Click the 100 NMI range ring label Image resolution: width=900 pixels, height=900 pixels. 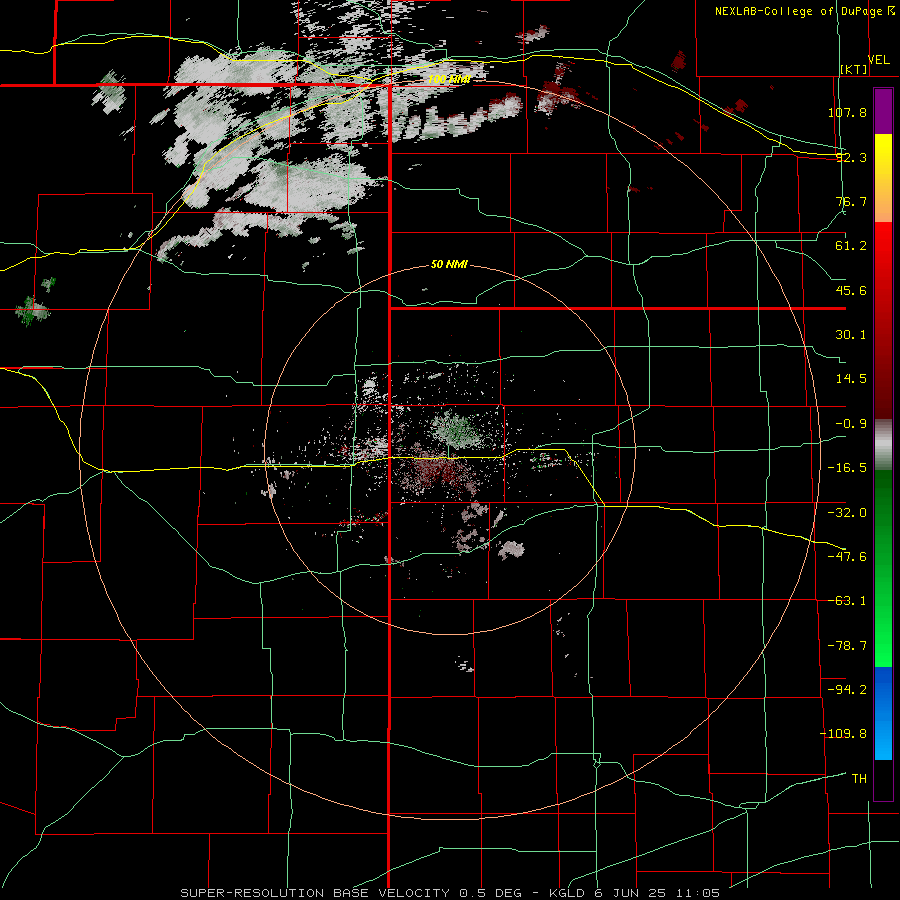(x=449, y=79)
